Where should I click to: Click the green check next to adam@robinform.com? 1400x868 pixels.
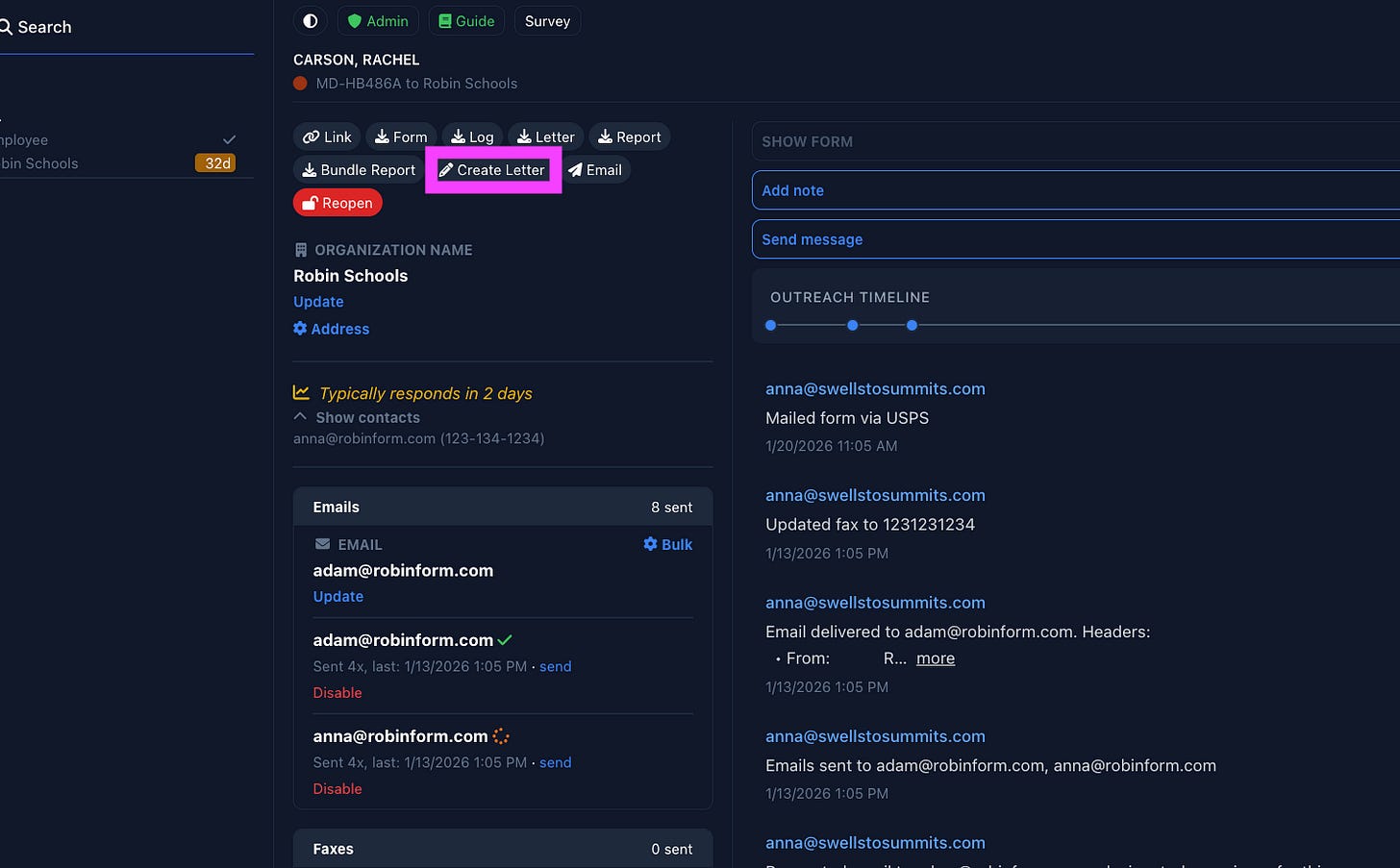[x=505, y=640]
